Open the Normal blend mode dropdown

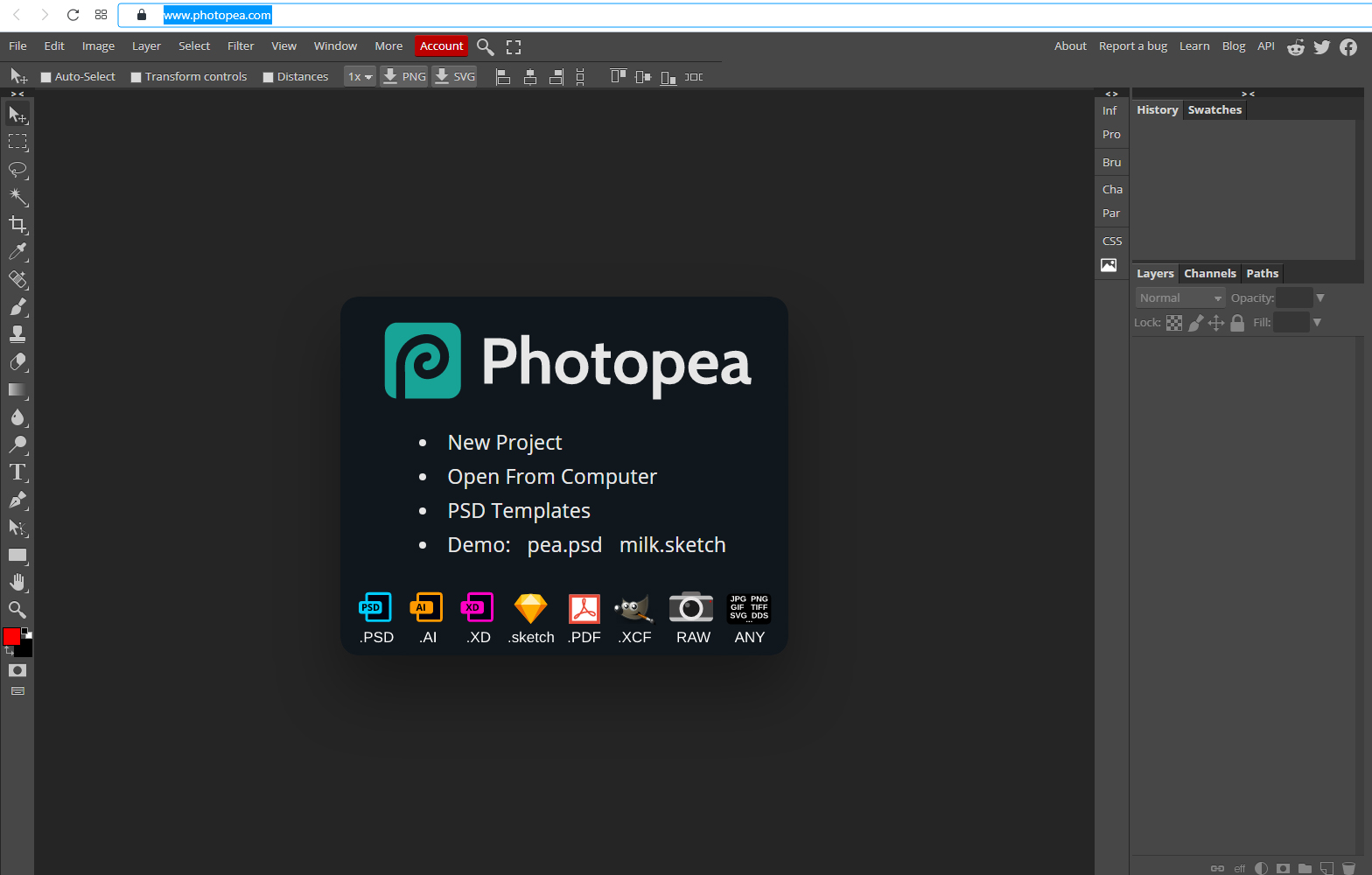(x=1179, y=298)
